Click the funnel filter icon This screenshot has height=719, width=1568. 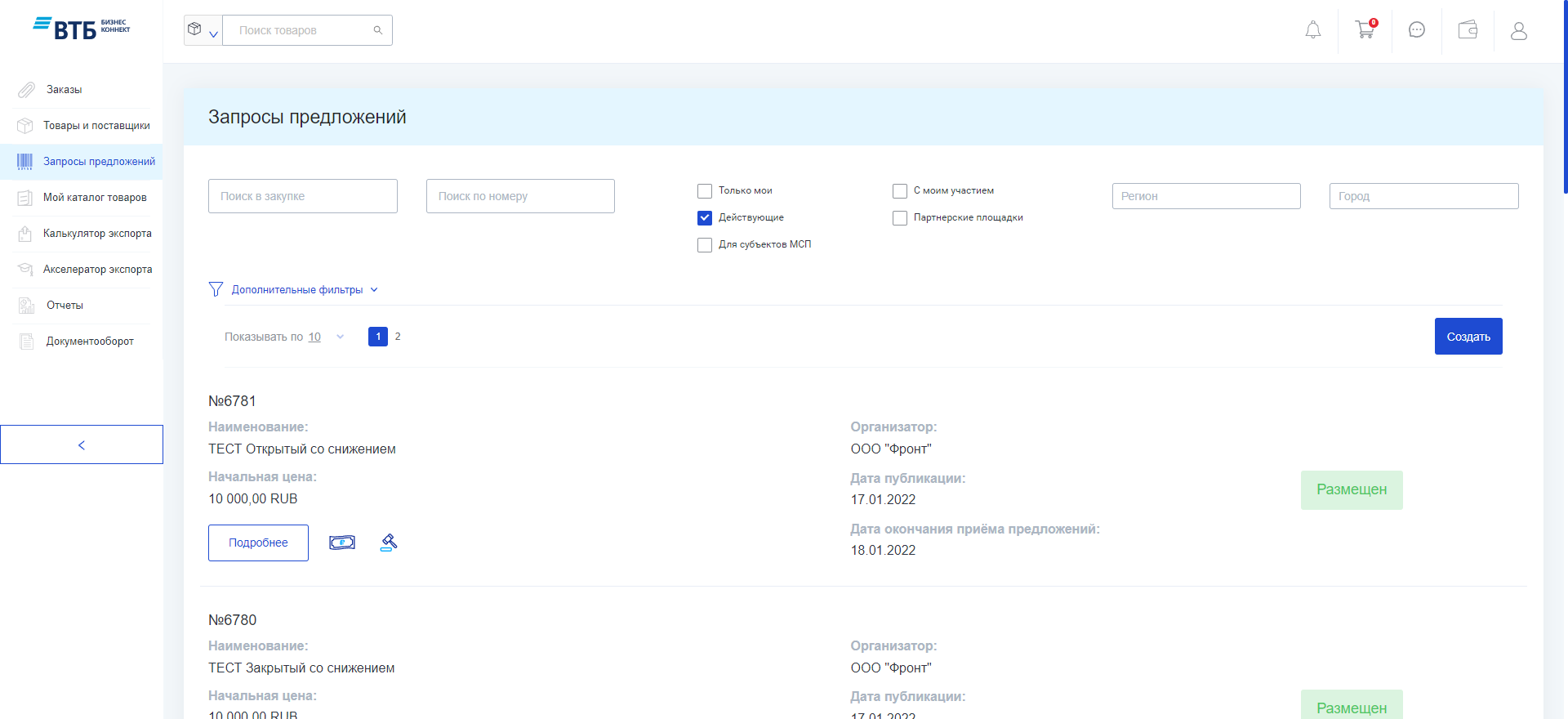[x=216, y=289]
